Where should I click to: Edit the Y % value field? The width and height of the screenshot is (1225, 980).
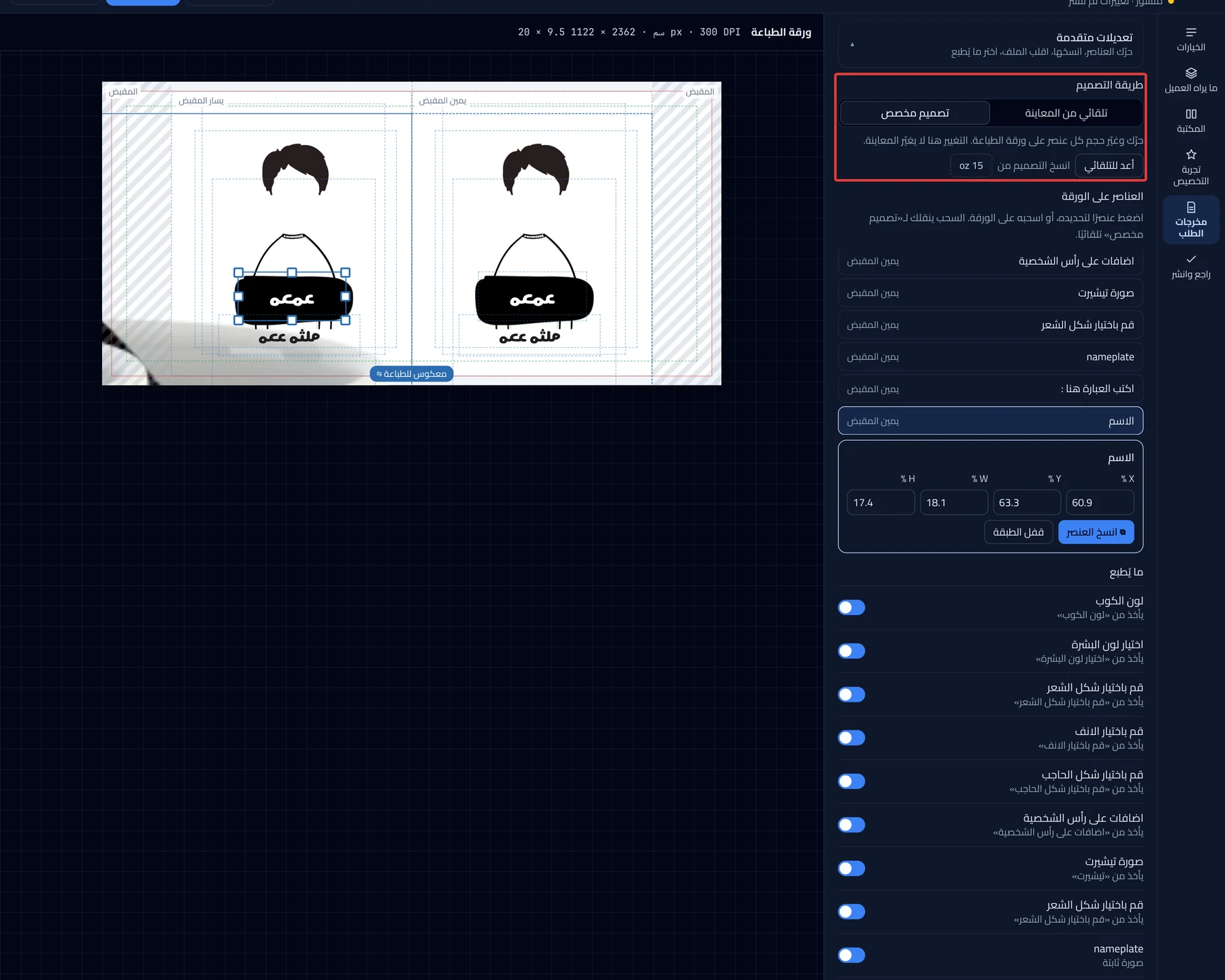point(1027,502)
